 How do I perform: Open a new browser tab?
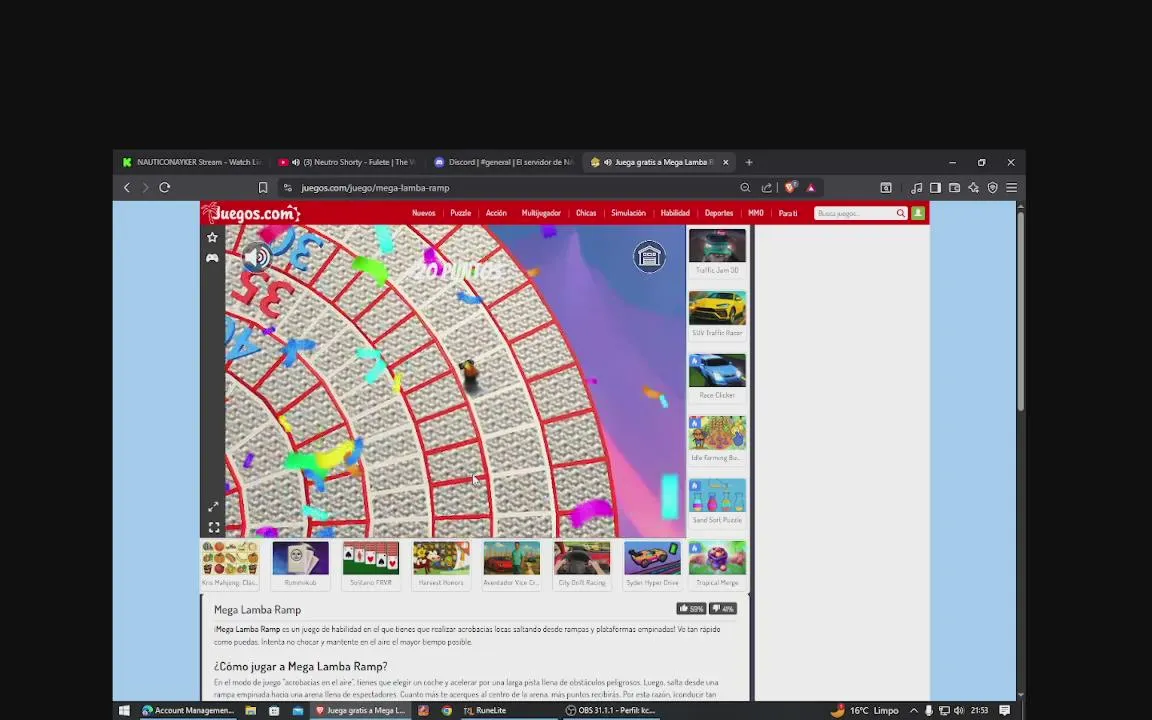(x=749, y=162)
